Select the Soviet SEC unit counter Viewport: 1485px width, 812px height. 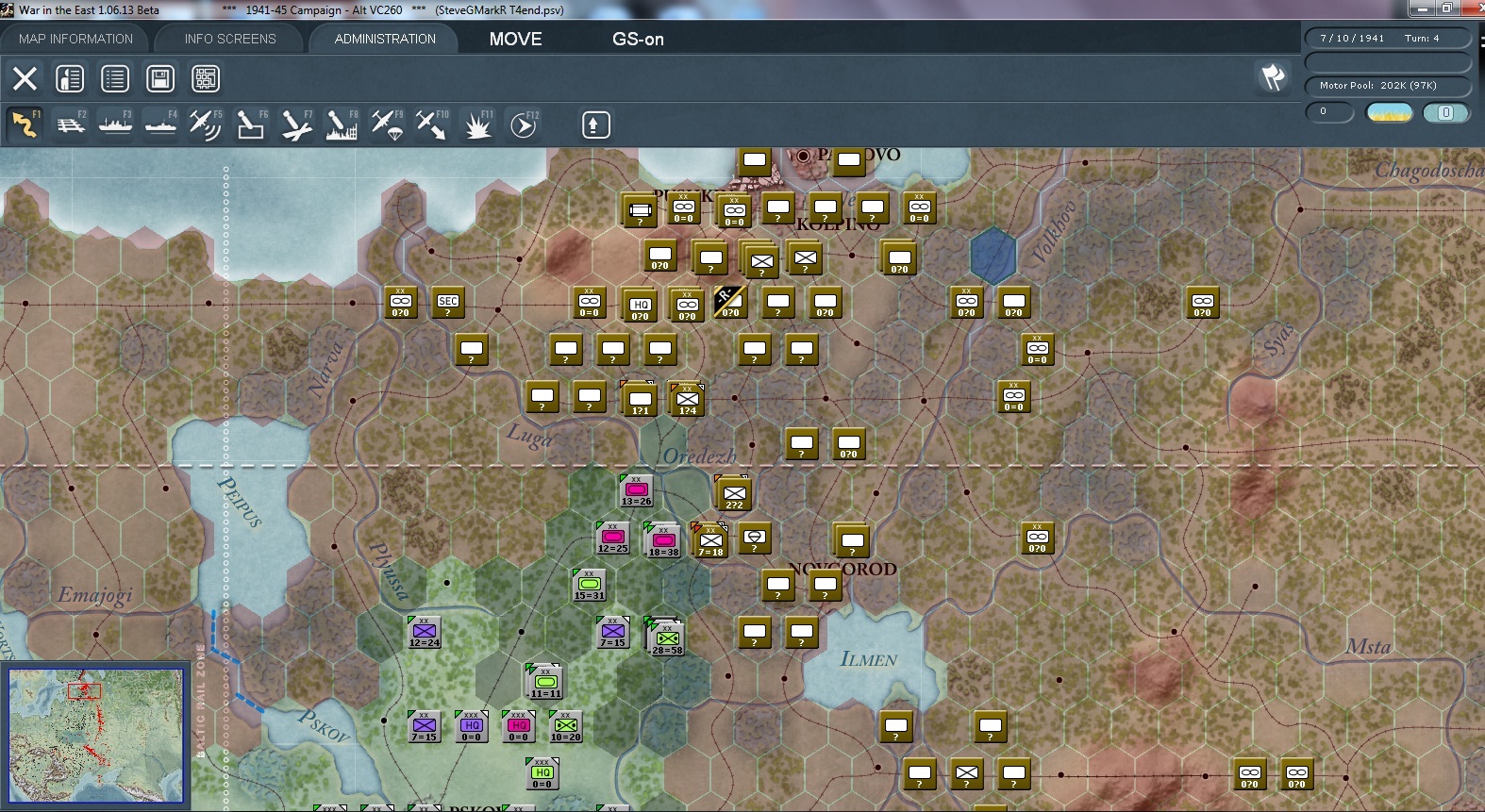coord(447,303)
